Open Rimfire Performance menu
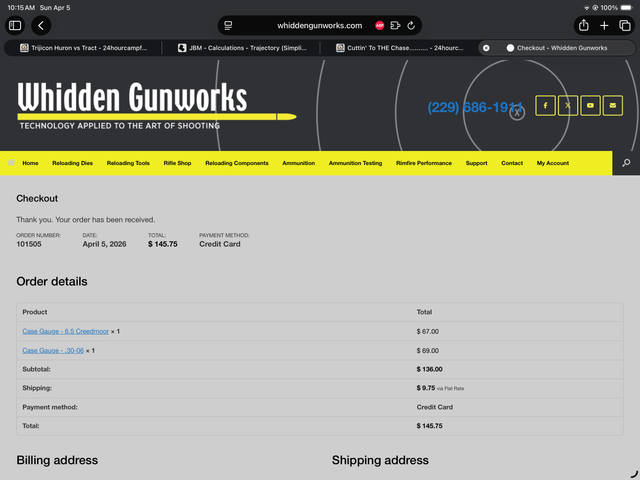Screen dimensions: 640x480 coord(424,163)
